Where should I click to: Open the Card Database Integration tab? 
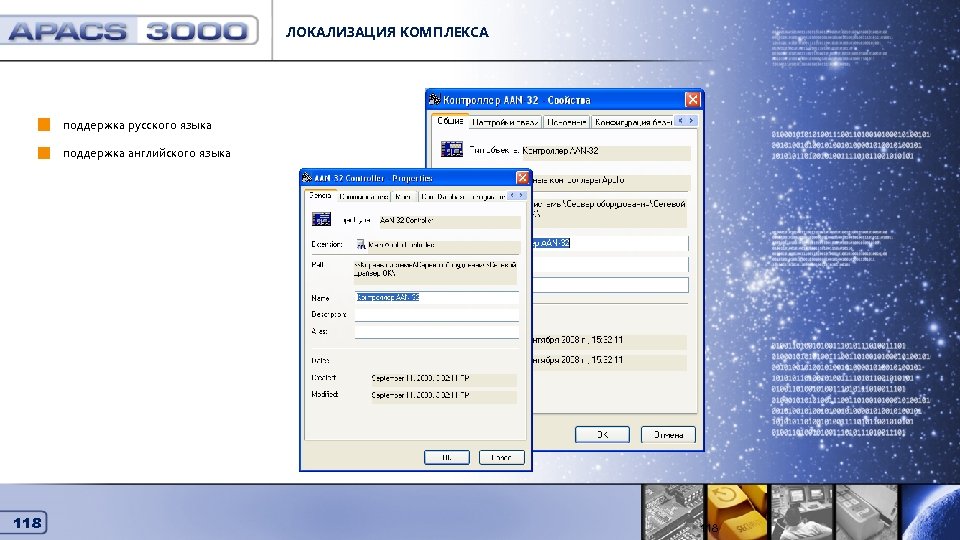click(462, 197)
